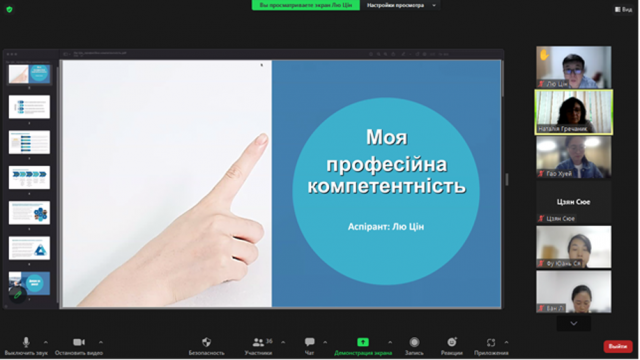Select Наталія Гречаник video tile
Screen dimensions: 640x360
click(x=573, y=112)
